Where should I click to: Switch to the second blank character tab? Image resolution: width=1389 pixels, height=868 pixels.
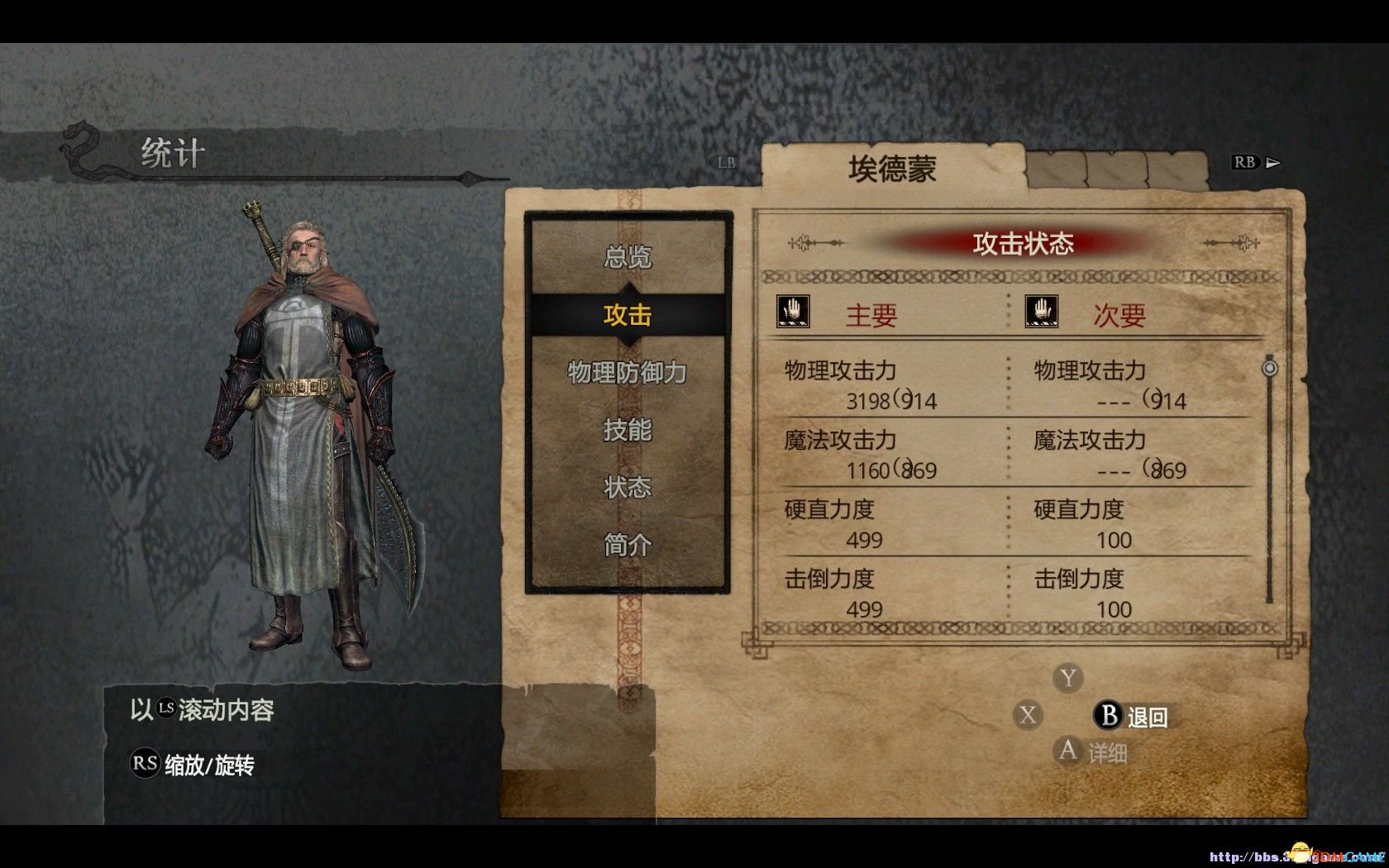pos(1117,169)
